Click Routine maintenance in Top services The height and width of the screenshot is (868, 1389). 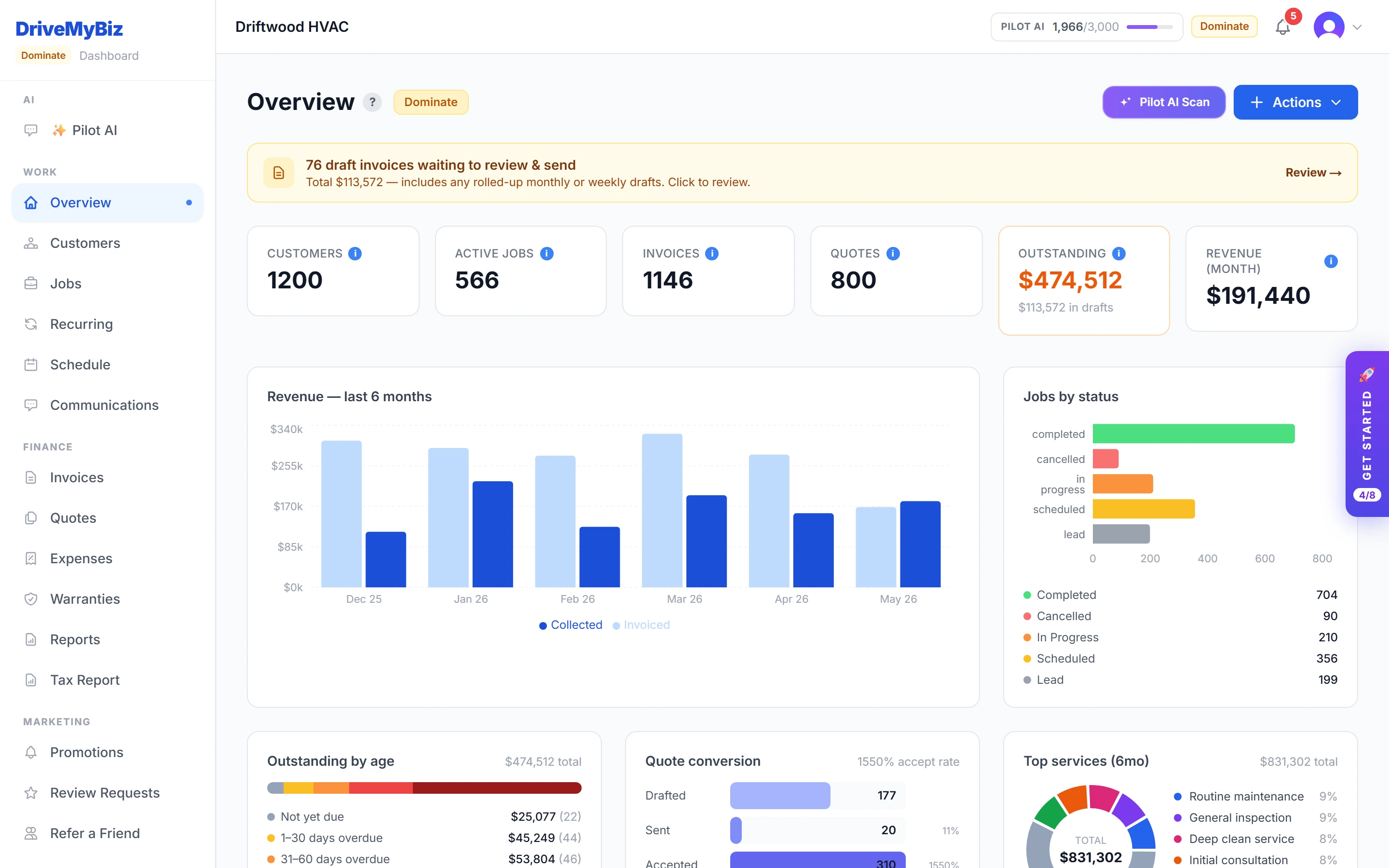(1255, 796)
